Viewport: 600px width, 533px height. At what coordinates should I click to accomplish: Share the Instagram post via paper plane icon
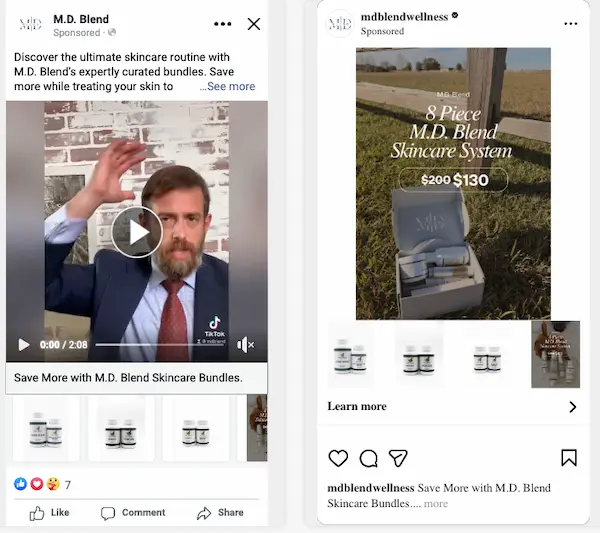point(398,458)
